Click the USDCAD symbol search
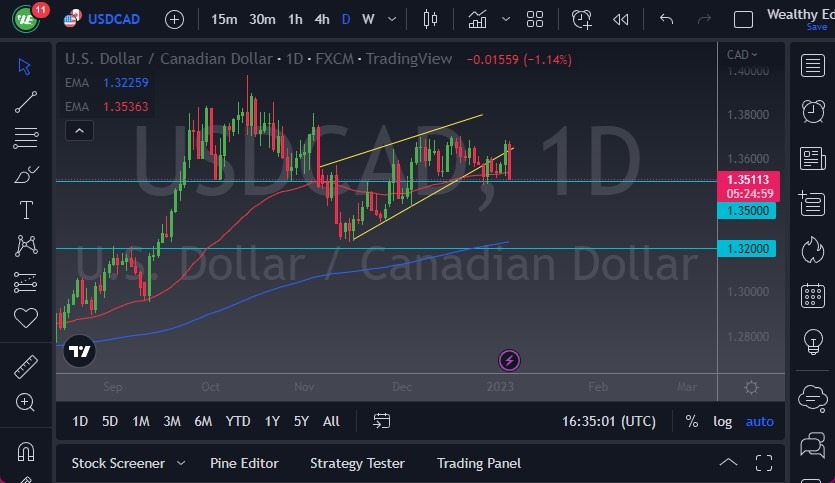 [114, 19]
